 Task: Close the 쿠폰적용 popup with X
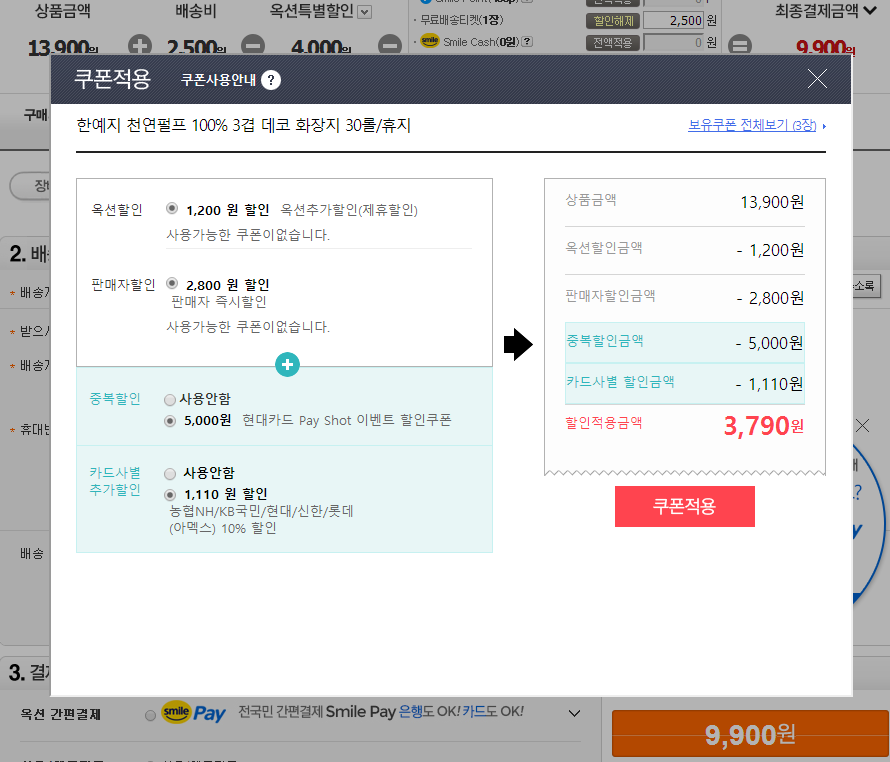[x=817, y=80]
